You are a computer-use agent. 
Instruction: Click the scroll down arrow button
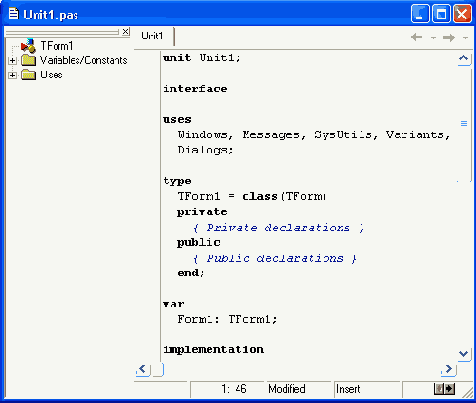pos(464,353)
